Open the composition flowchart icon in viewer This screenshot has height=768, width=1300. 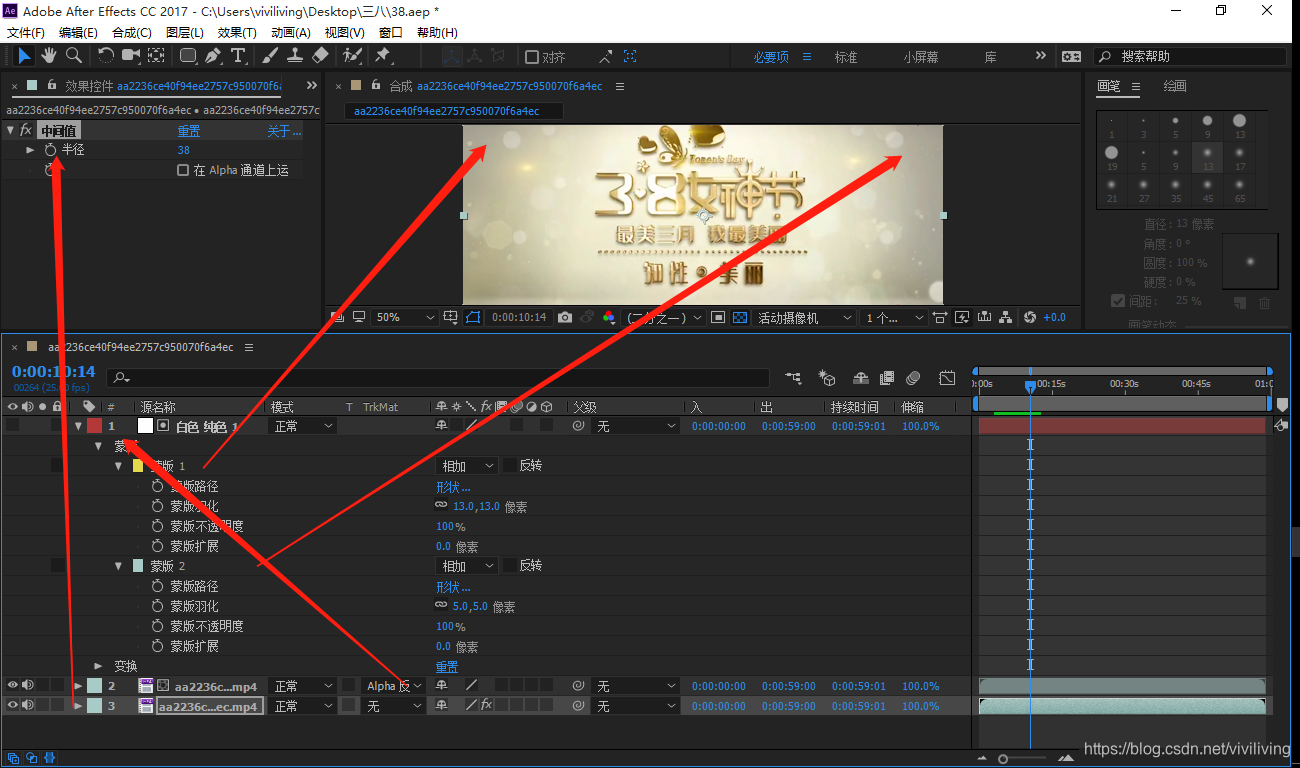click(x=1005, y=317)
